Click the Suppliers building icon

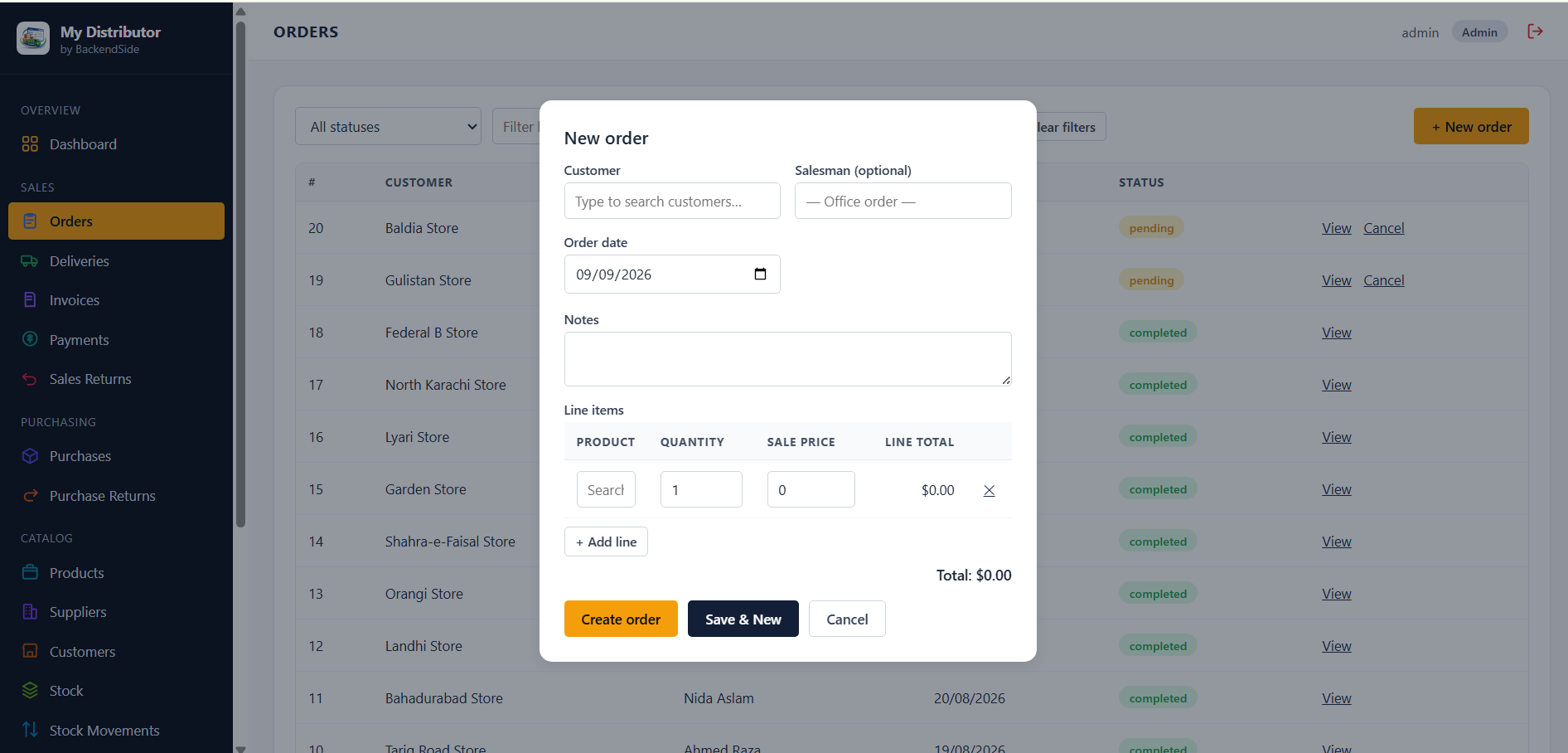[30, 612]
